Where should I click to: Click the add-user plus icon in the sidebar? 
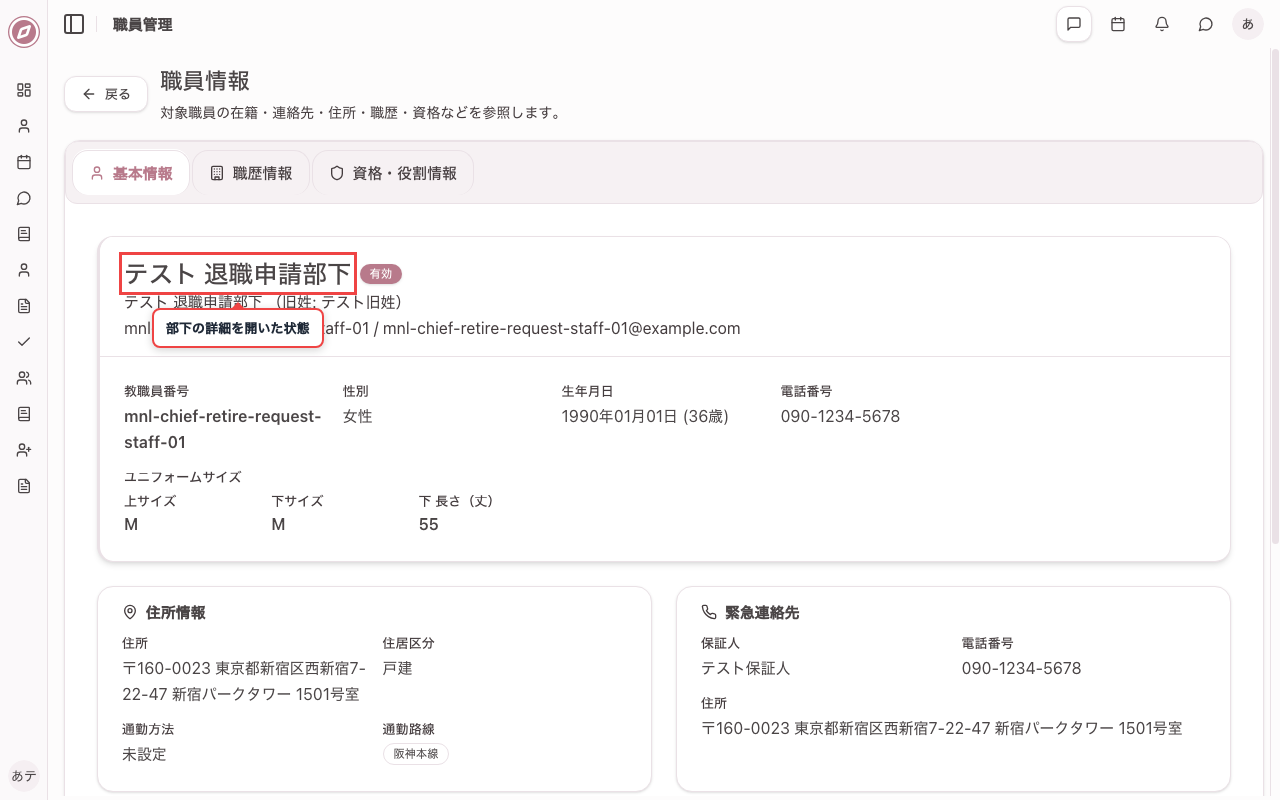(24, 450)
